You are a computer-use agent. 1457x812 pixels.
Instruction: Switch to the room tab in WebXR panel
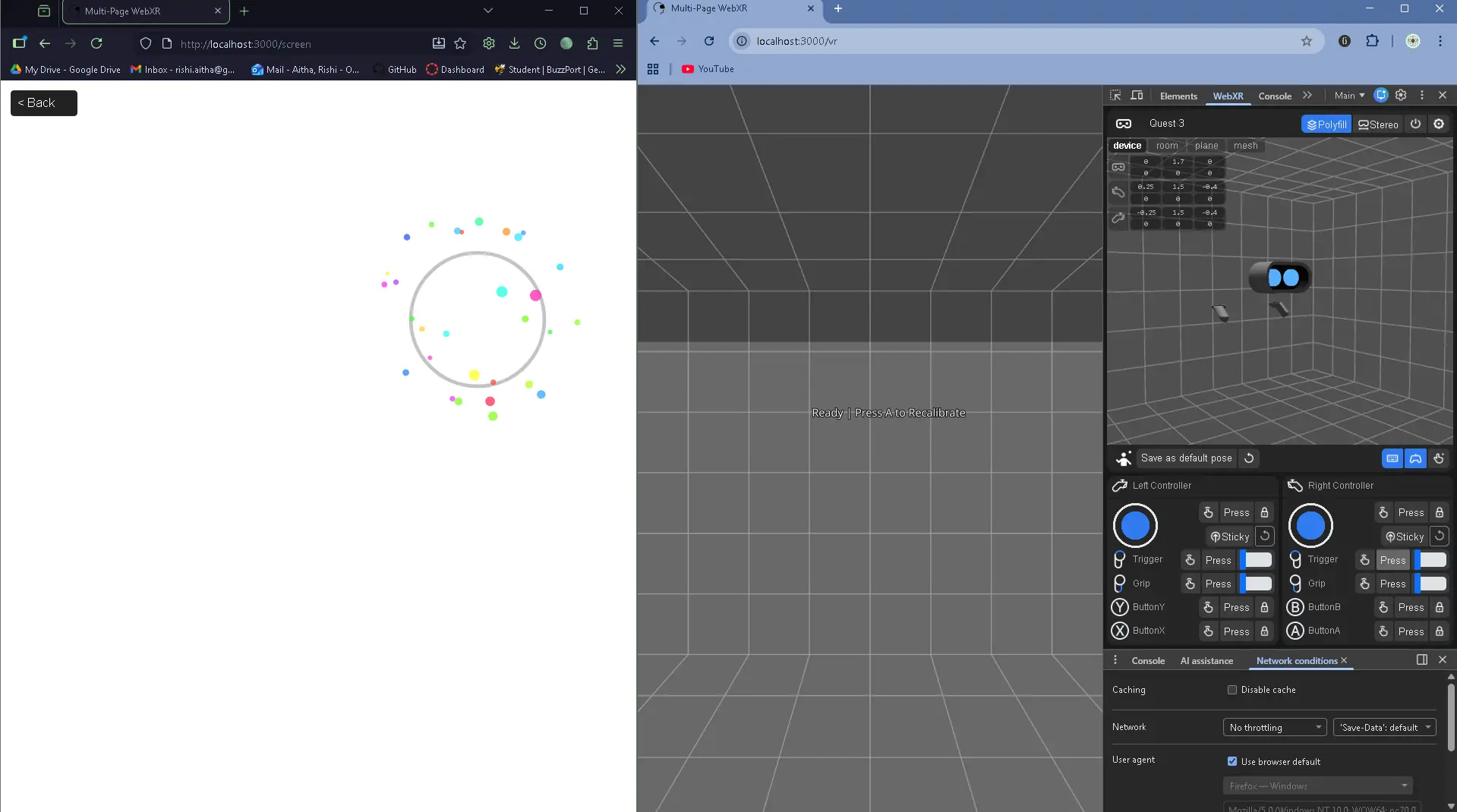point(1167,145)
